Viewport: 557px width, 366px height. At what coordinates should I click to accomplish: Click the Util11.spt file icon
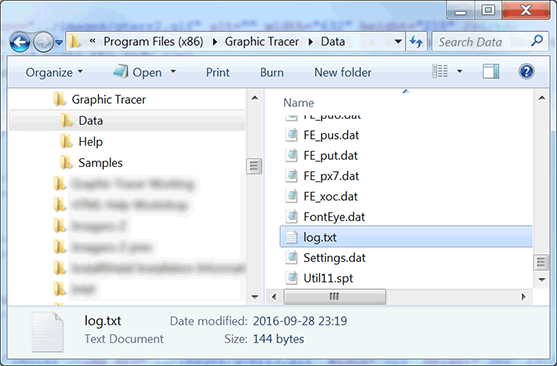[291, 278]
